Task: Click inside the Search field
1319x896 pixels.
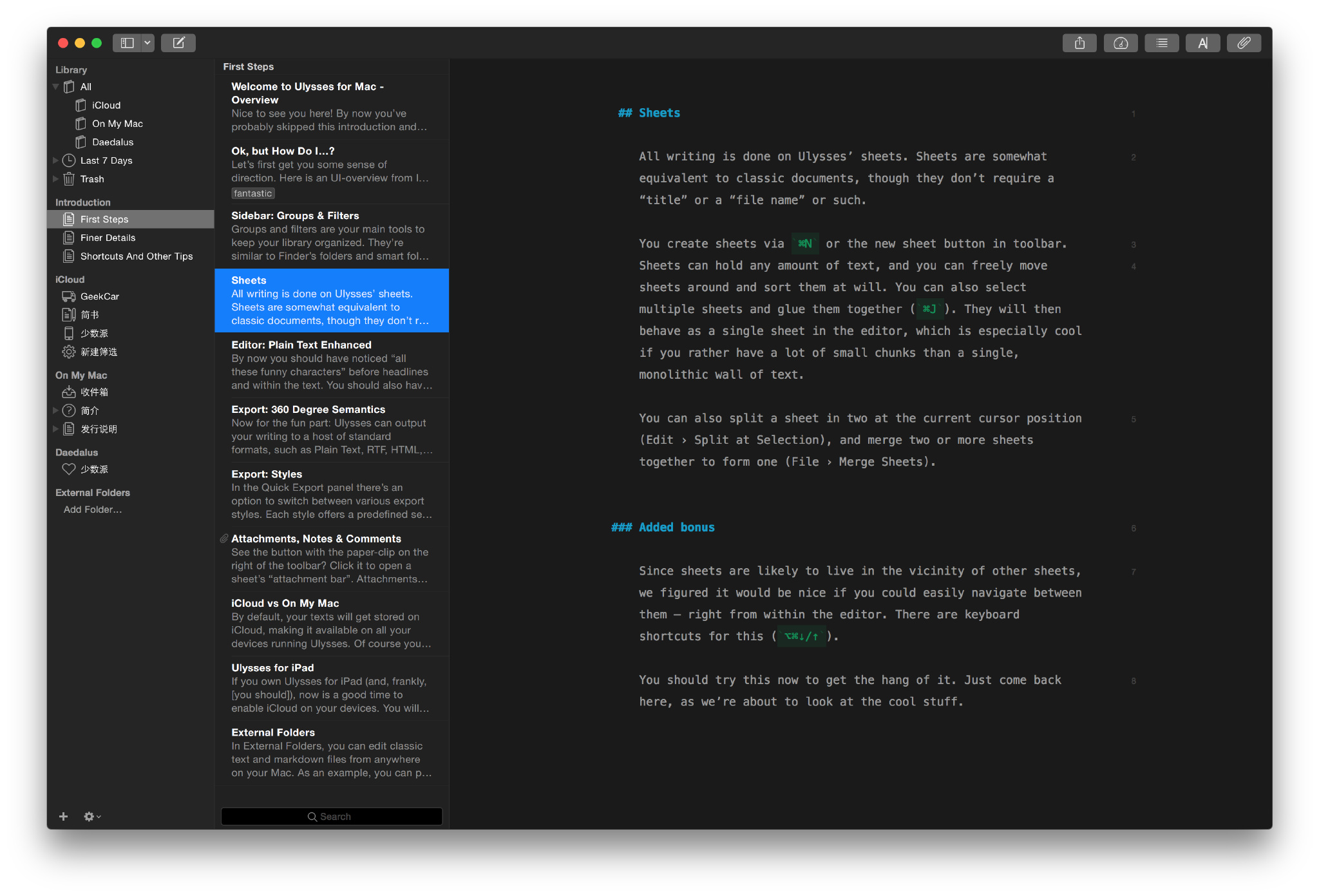Action: (x=331, y=816)
